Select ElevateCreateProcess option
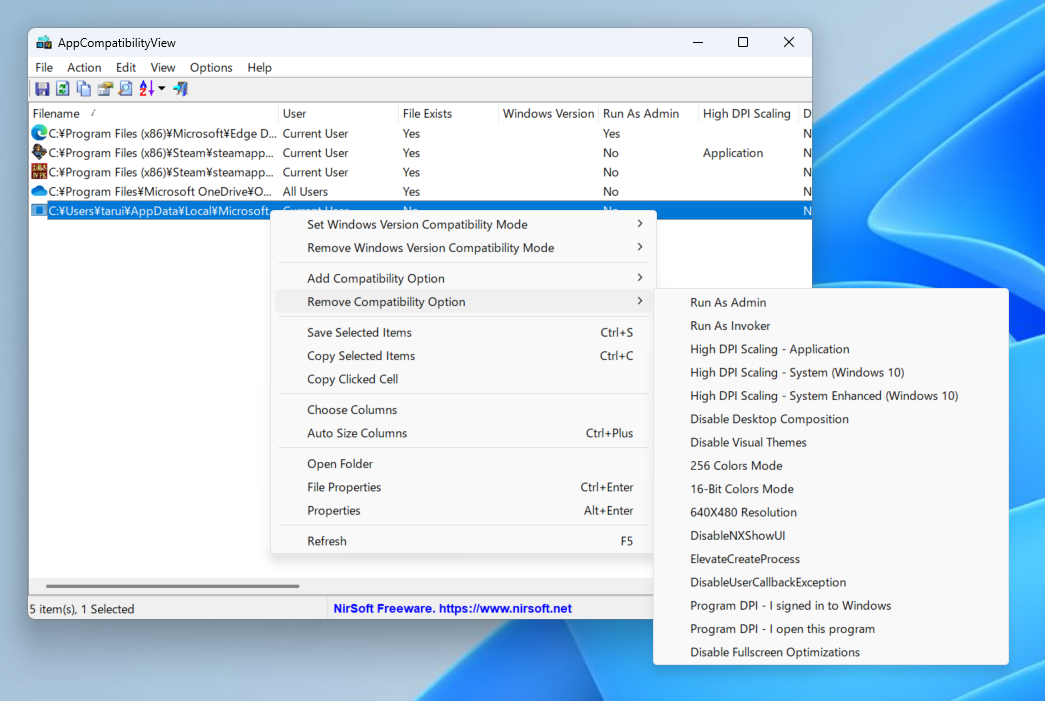This screenshot has width=1045, height=701. (830, 559)
